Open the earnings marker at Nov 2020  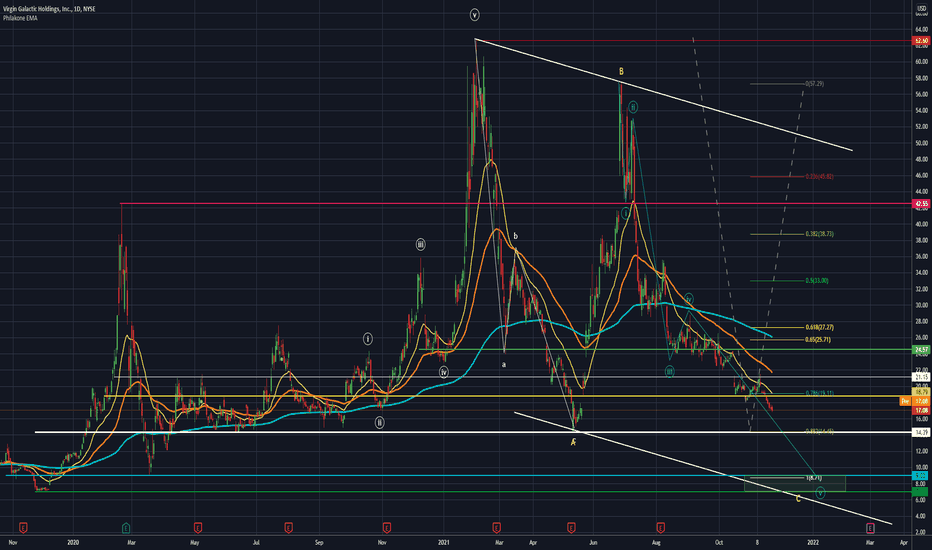[x=387, y=527]
